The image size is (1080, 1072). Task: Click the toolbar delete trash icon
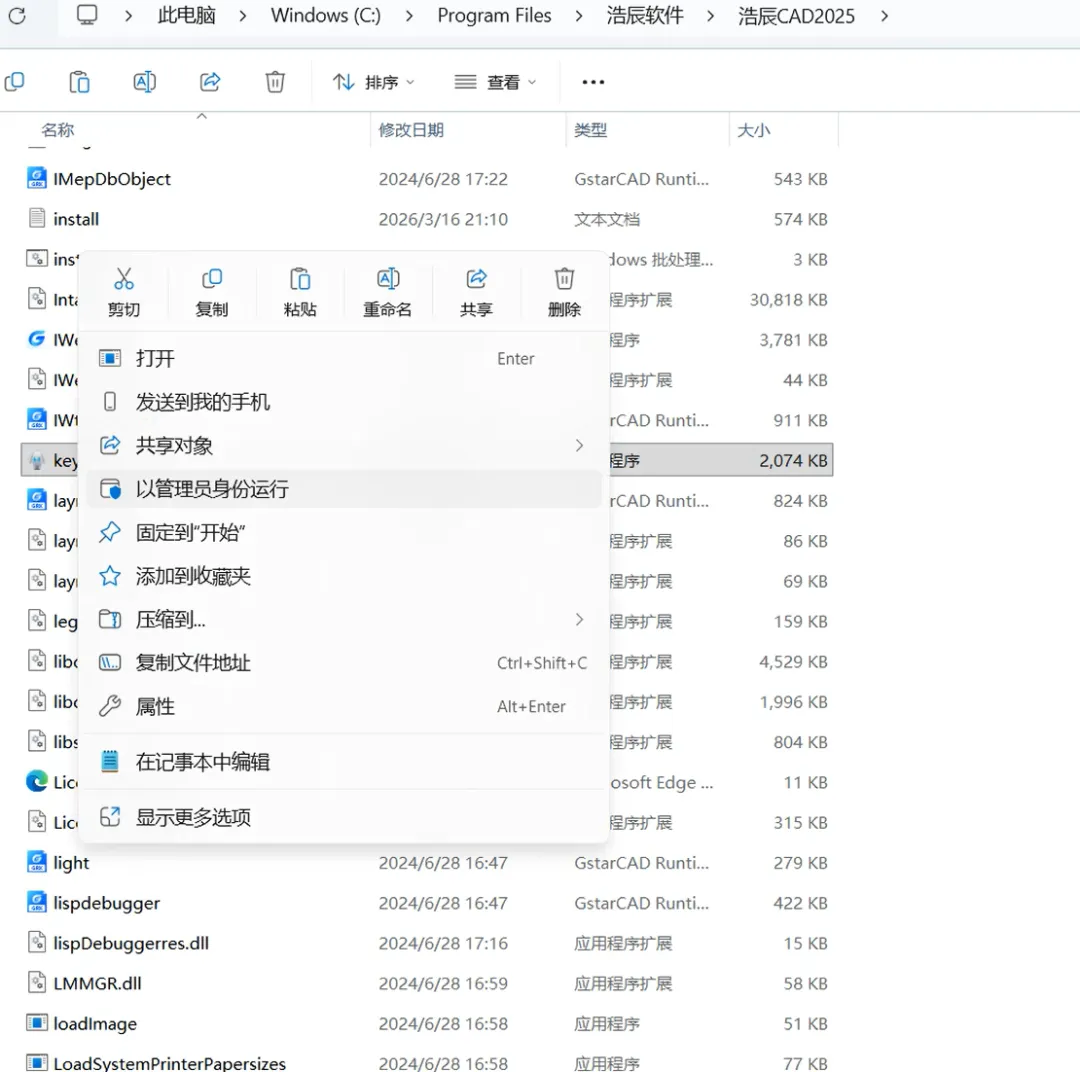(275, 82)
